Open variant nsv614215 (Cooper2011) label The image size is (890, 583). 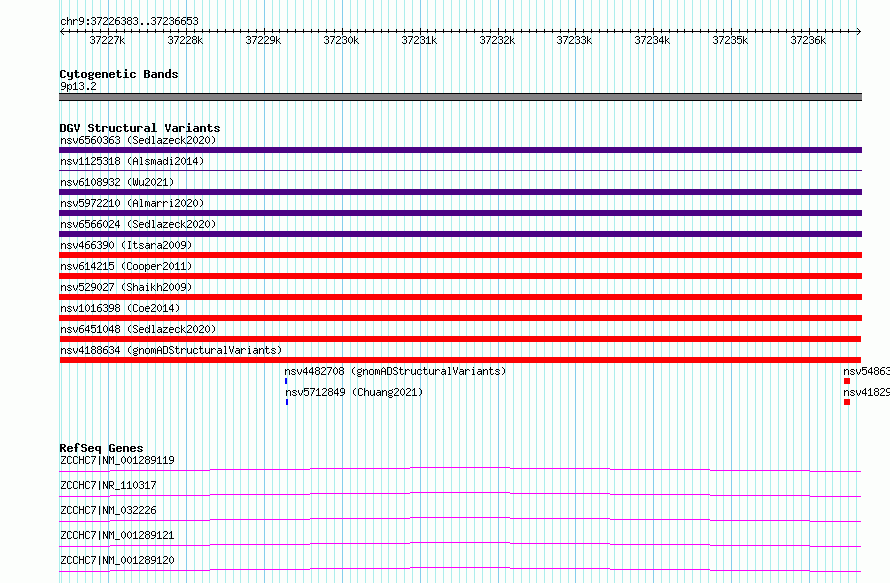pos(126,266)
